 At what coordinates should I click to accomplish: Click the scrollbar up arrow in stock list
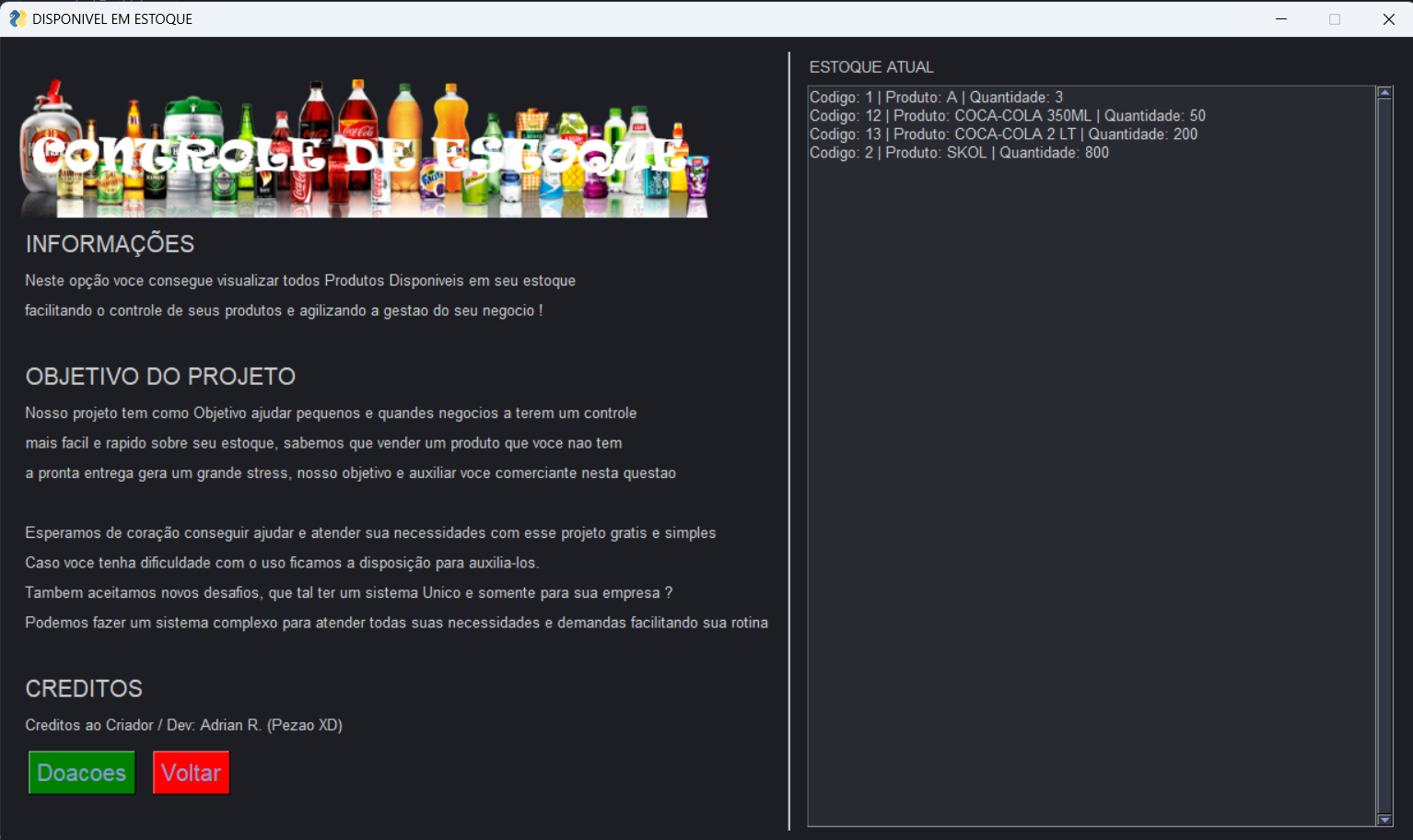(1384, 92)
